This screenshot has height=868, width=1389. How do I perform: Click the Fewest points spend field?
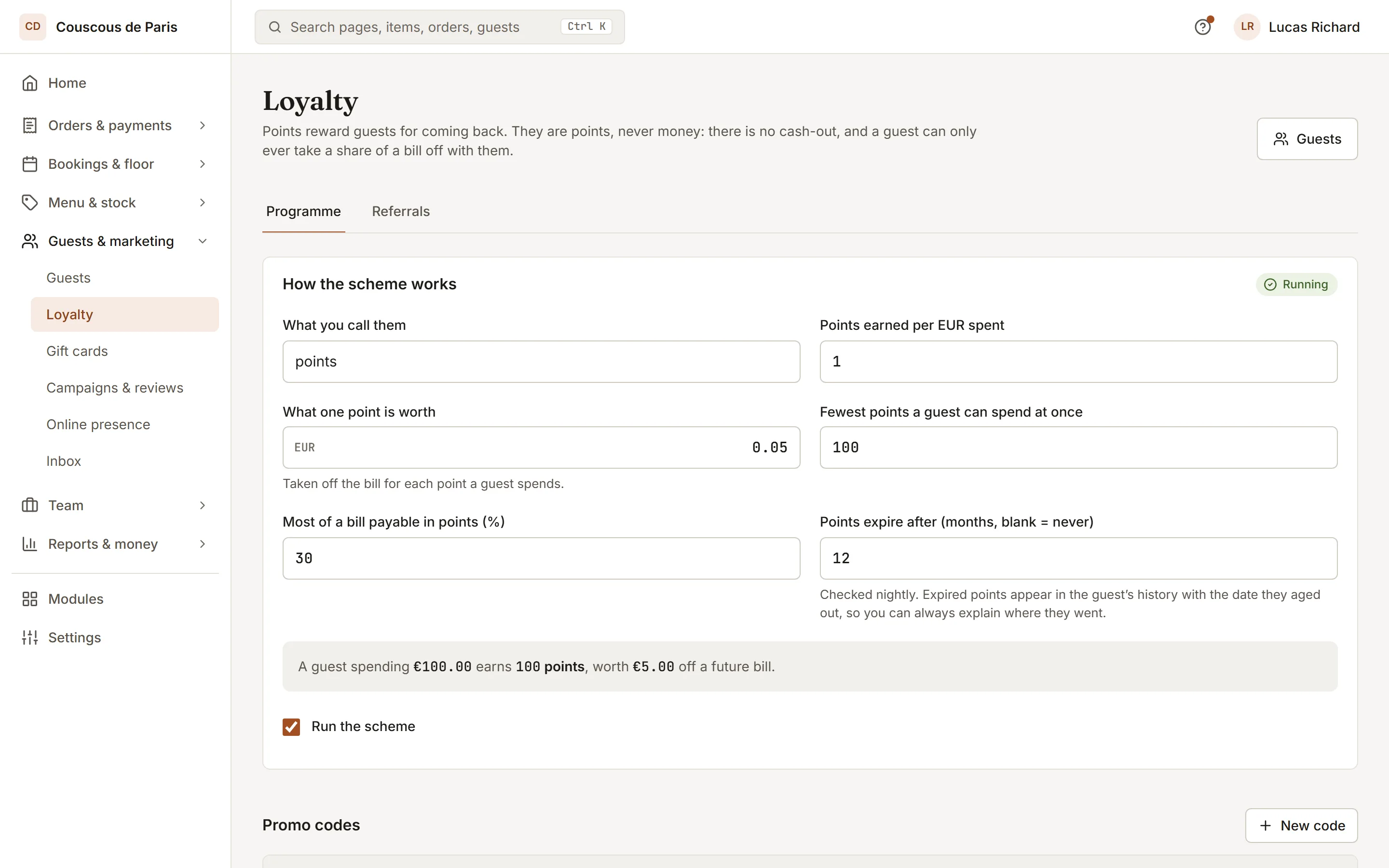1078,447
